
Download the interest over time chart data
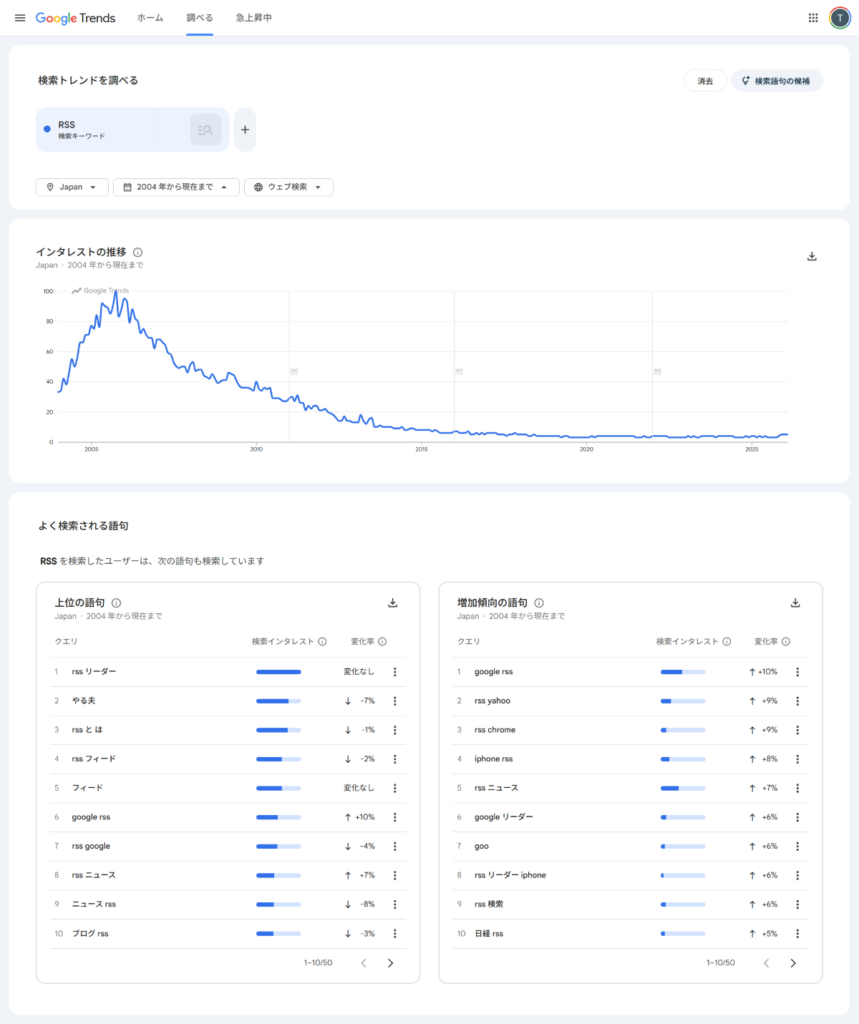812,256
